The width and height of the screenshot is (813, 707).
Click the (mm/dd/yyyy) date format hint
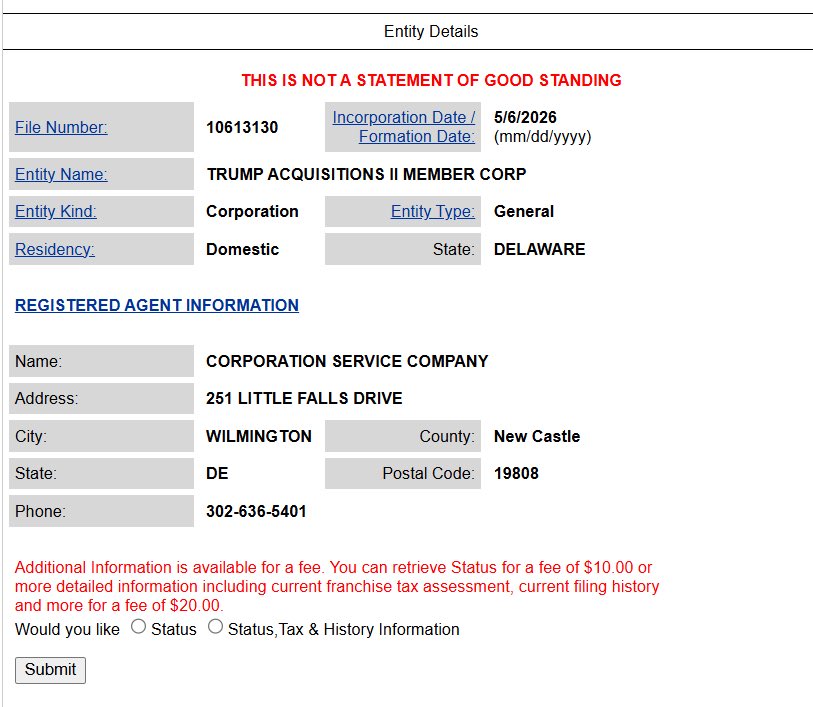542,137
